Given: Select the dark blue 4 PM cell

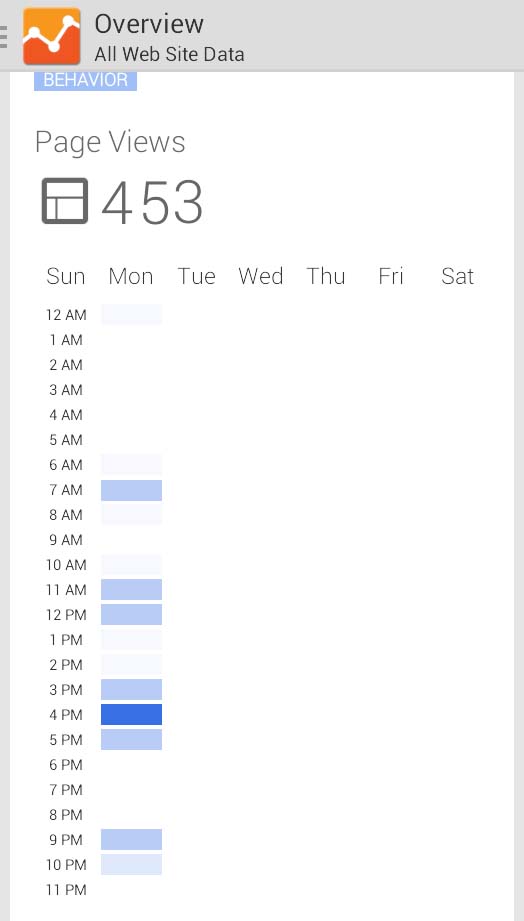Looking at the screenshot, I should tap(132, 715).
